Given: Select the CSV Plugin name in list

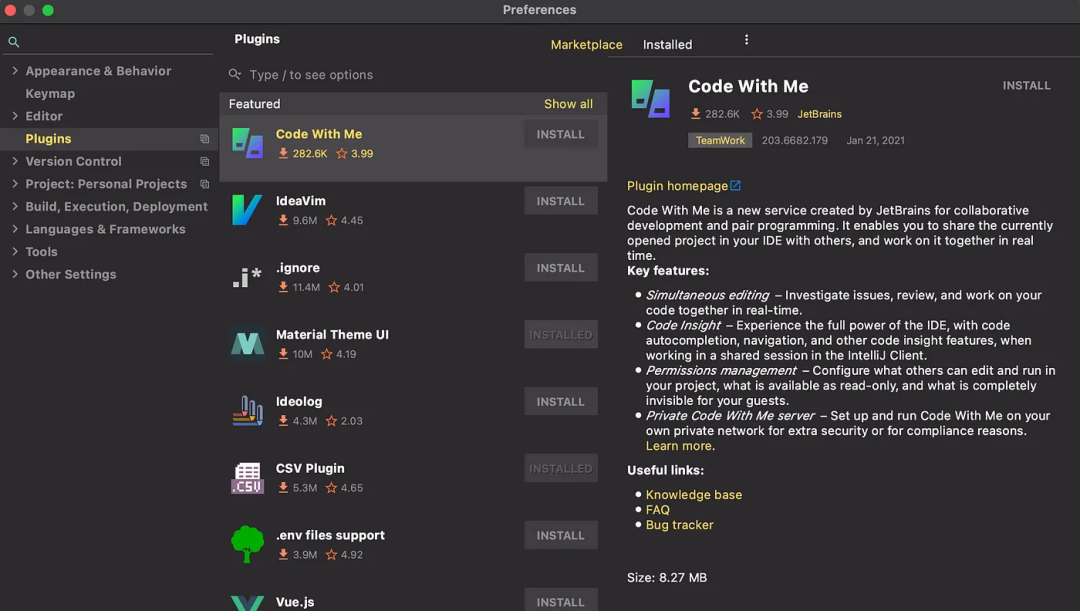Looking at the screenshot, I should [310, 468].
